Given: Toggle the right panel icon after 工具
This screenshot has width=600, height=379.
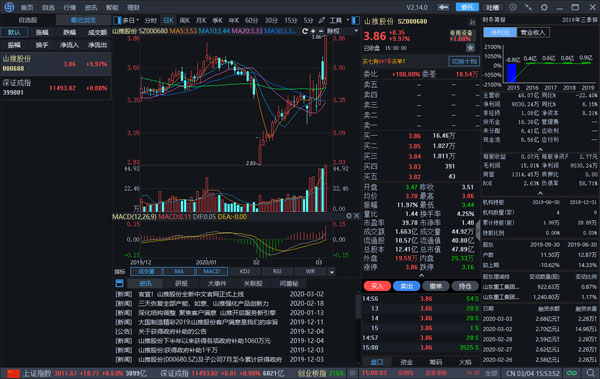Looking at the screenshot, I should click(x=355, y=20).
